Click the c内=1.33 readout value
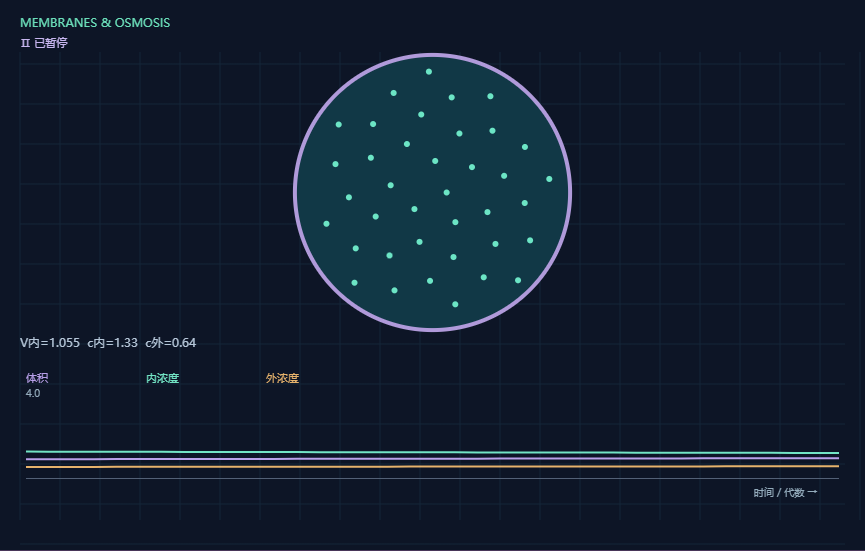The width and height of the screenshot is (865, 551). point(113,343)
